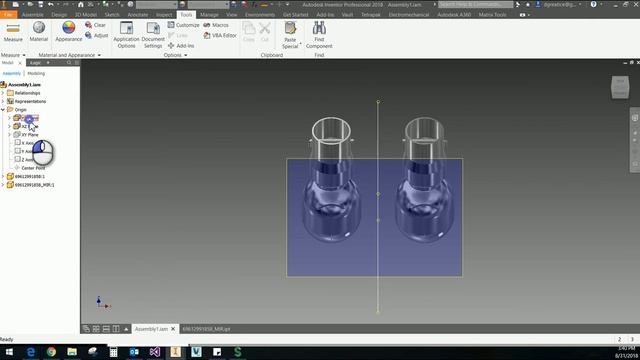
Task: Open the material combo box in title bar
Action: tap(157, 4)
